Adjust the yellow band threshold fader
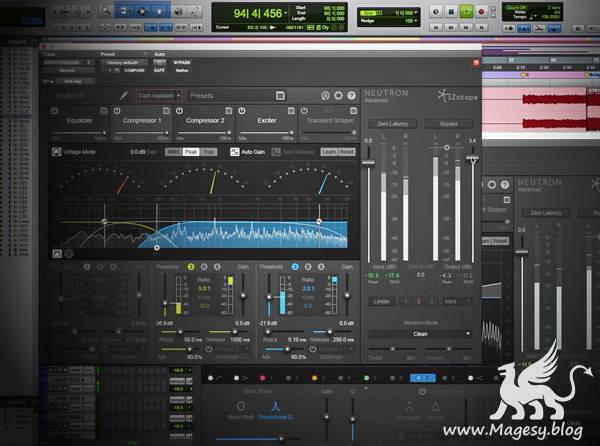The width and height of the screenshot is (600, 446). click(x=165, y=303)
